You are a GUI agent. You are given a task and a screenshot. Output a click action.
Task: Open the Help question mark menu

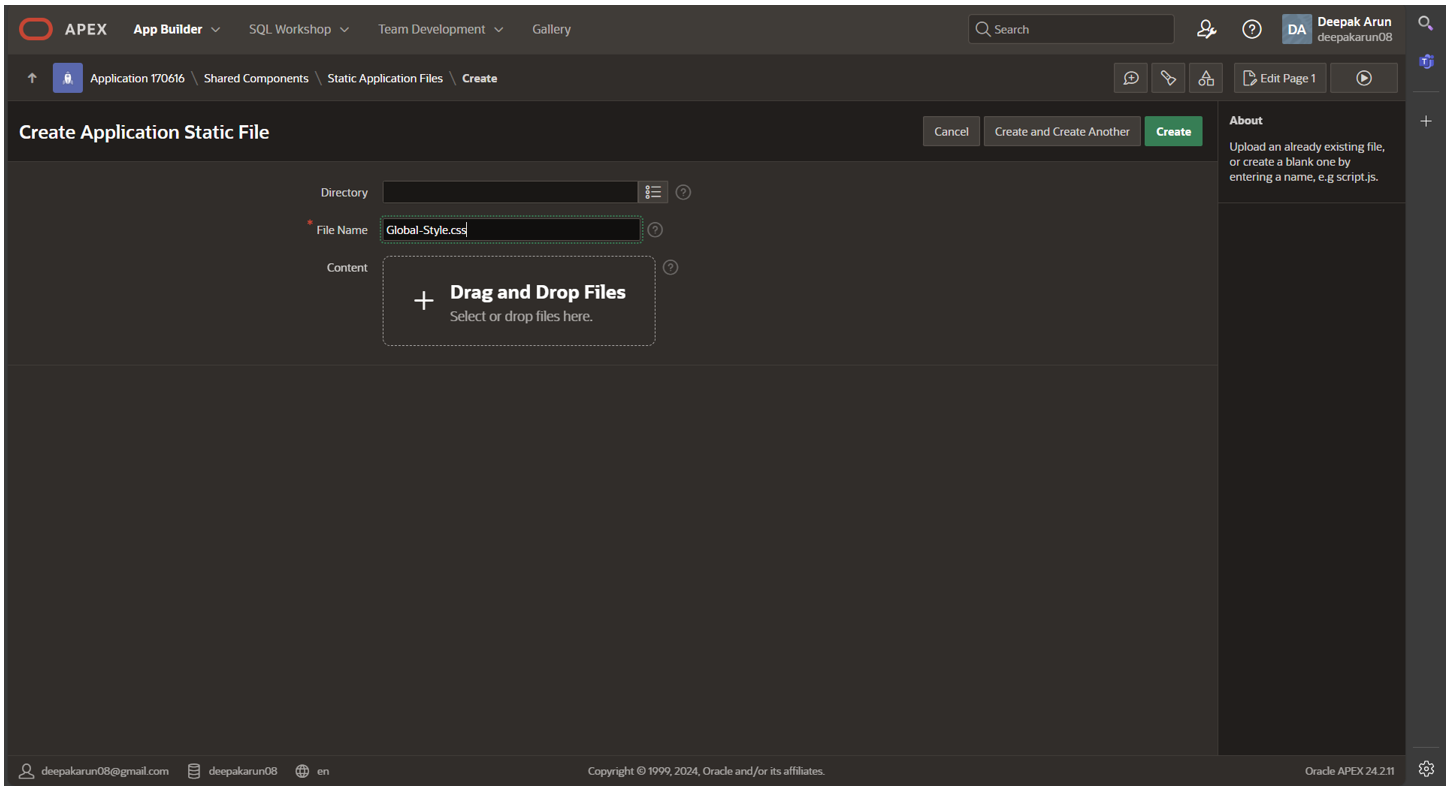tap(1251, 29)
